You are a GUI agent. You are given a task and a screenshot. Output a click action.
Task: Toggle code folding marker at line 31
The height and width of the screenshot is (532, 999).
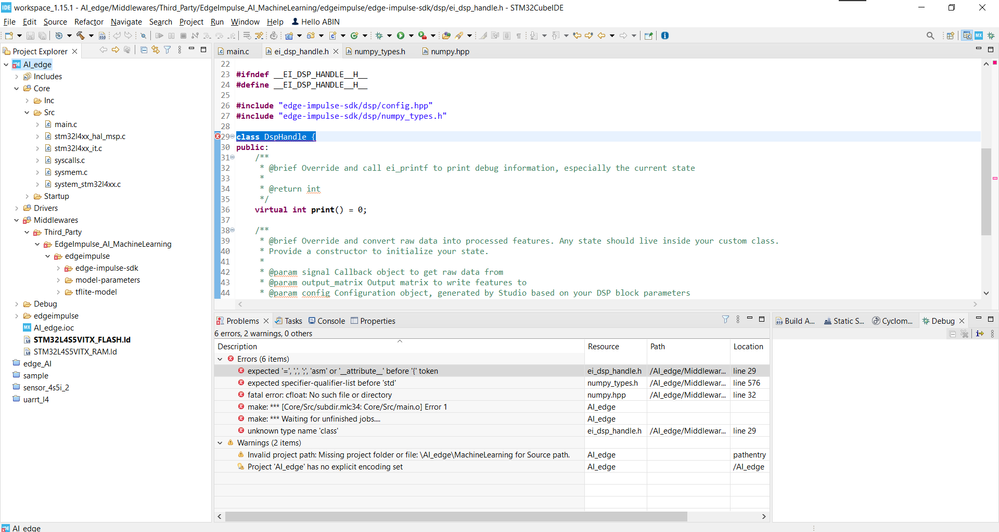pos(233,157)
